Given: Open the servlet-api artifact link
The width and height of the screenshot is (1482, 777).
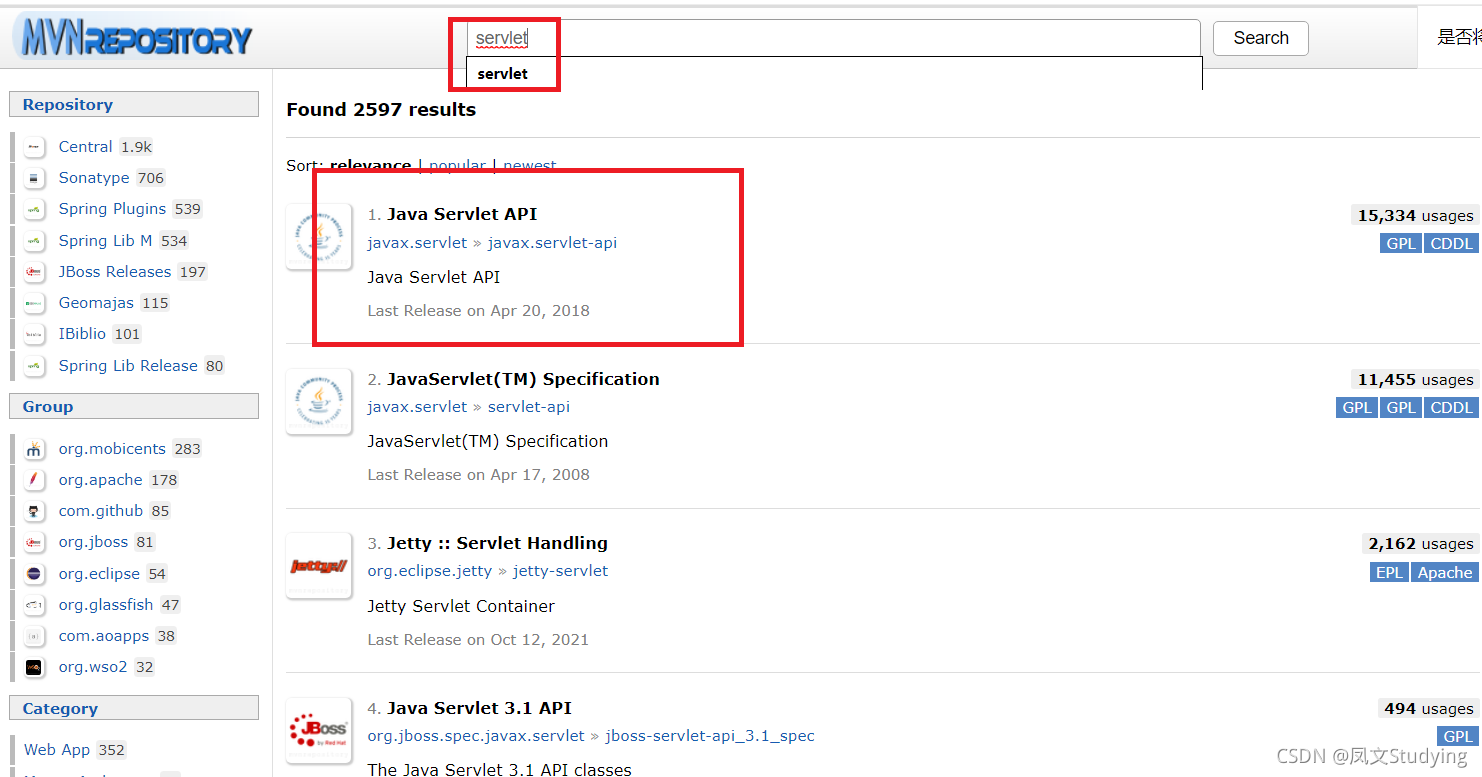Looking at the screenshot, I should tap(529, 407).
